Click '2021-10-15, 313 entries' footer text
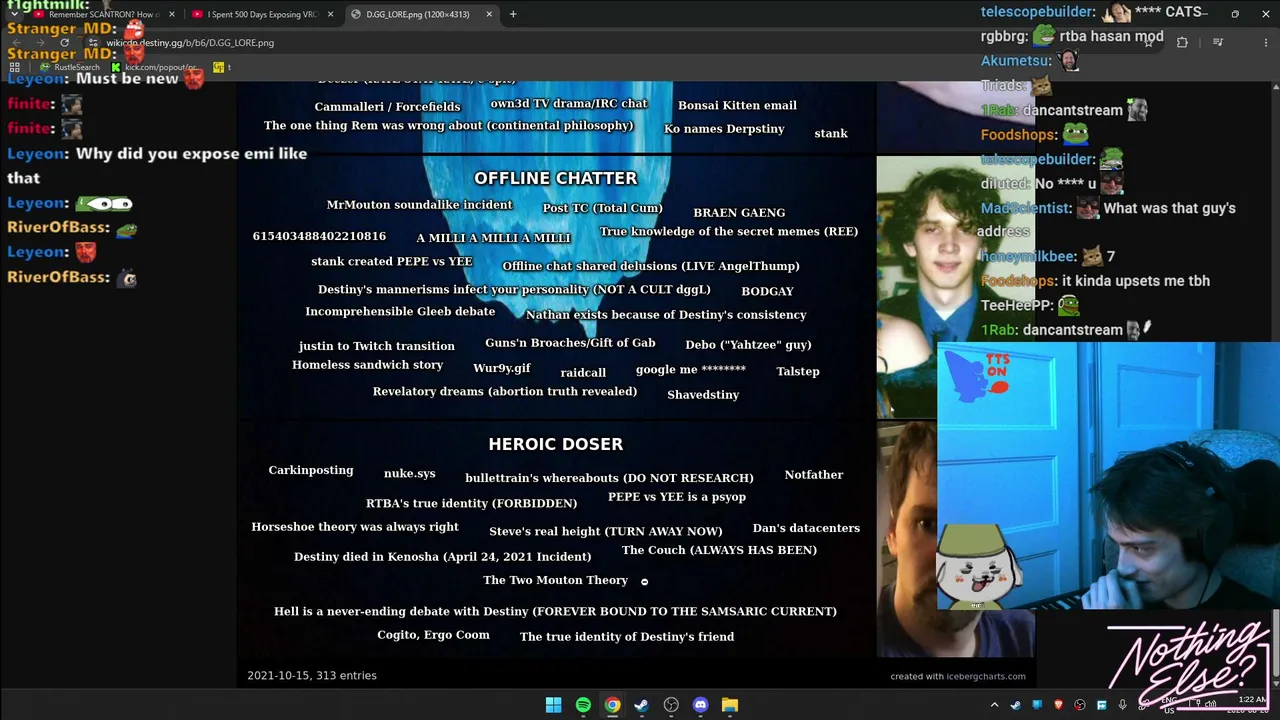 [312, 676]
